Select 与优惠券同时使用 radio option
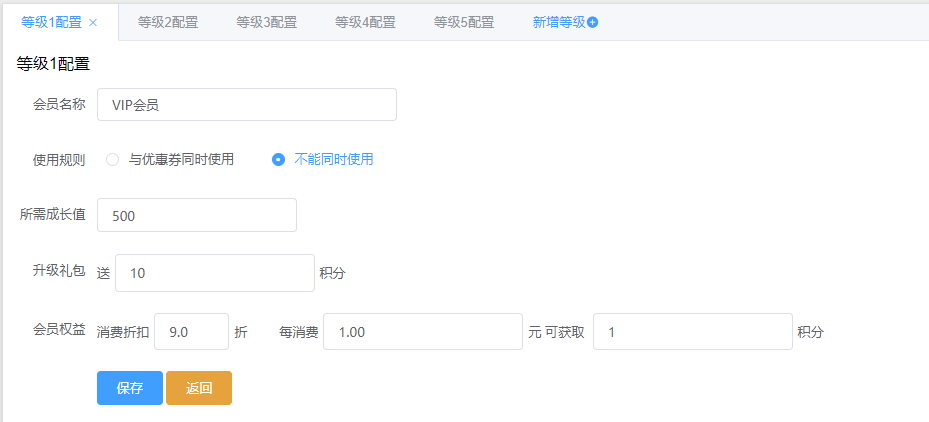 click(113, 159)
